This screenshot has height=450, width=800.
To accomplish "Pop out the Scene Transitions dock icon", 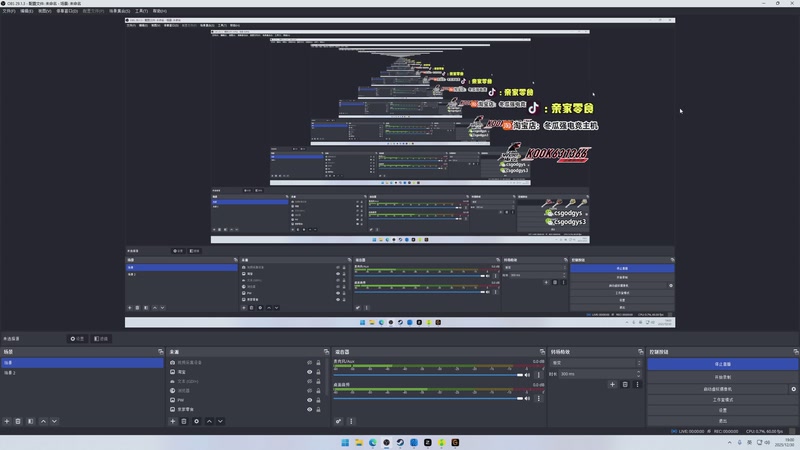I will coord(641,352).
